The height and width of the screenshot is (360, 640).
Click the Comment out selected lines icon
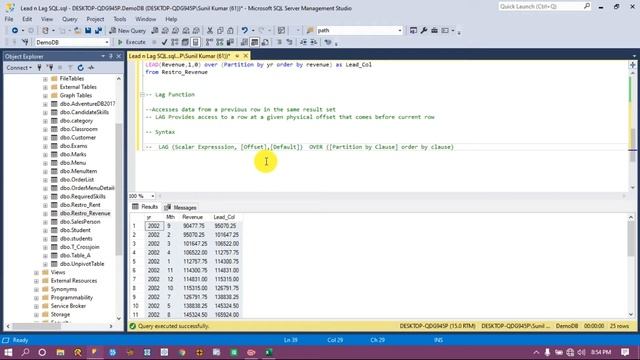tap(279, 42)
